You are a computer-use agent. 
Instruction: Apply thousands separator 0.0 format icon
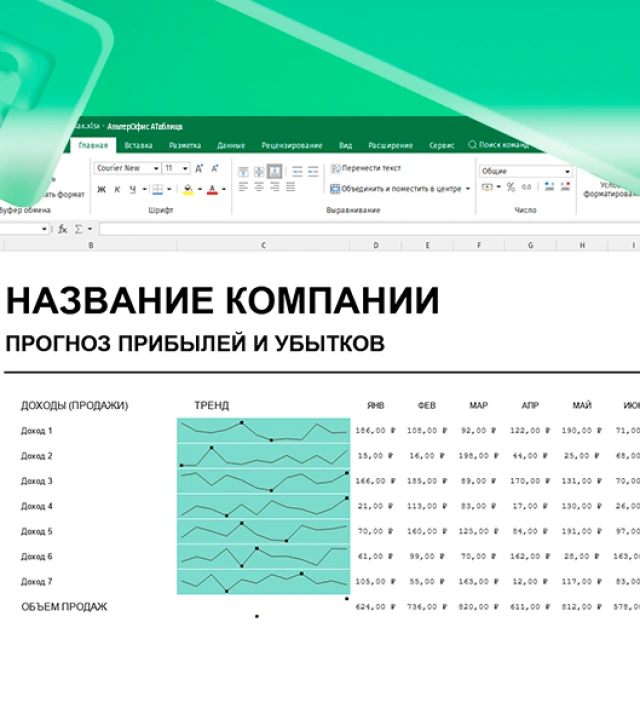(527, 187)
